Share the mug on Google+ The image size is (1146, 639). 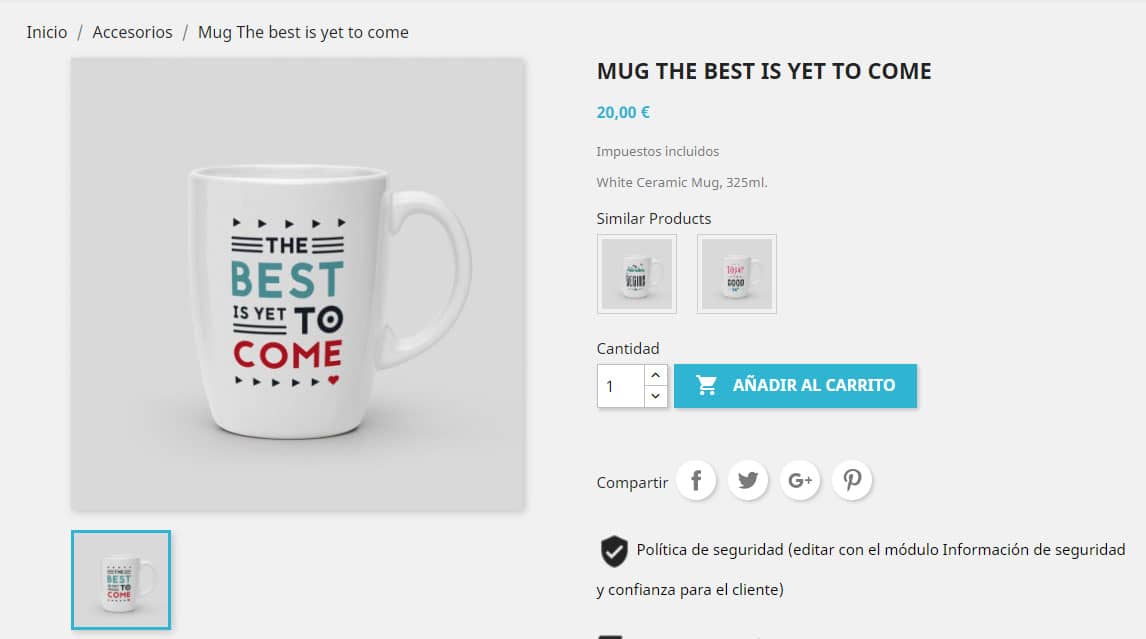pos(800,480)
